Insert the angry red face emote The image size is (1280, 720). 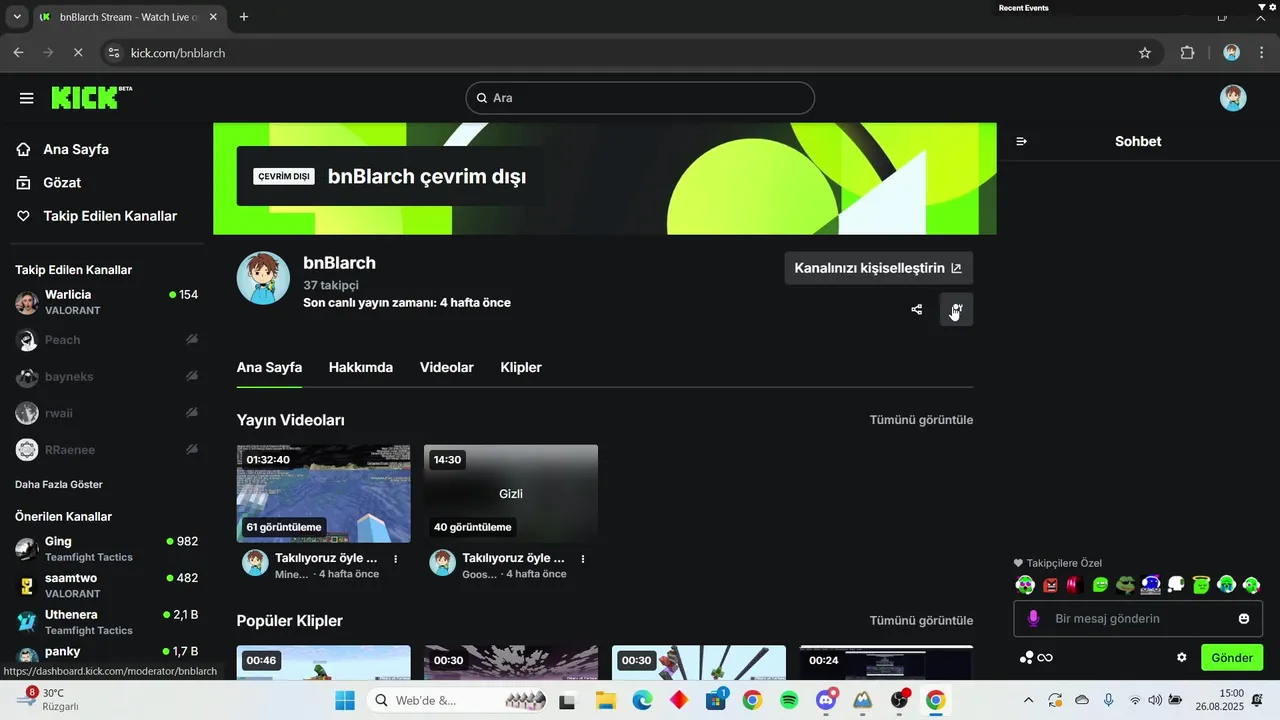tap(1050, 585)
